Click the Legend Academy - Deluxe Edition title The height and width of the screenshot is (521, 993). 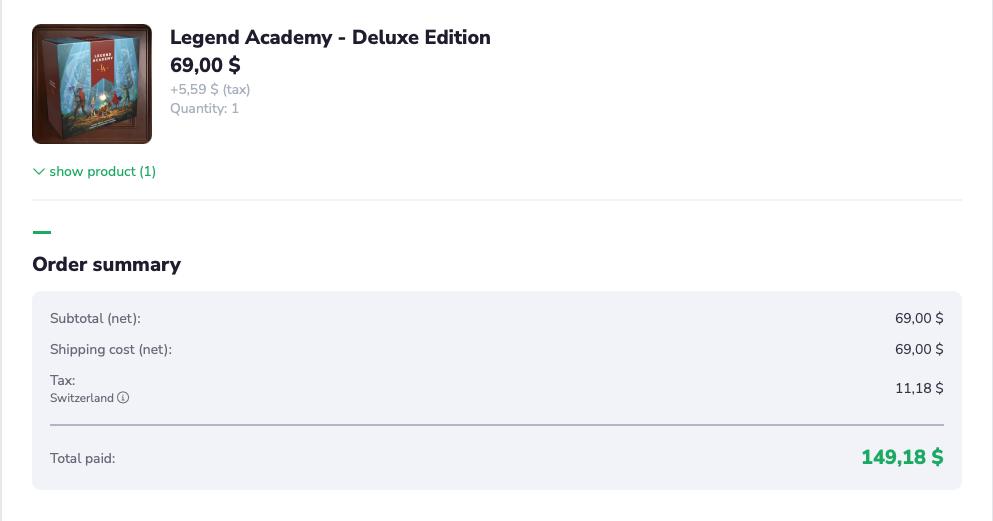[330, 37]
